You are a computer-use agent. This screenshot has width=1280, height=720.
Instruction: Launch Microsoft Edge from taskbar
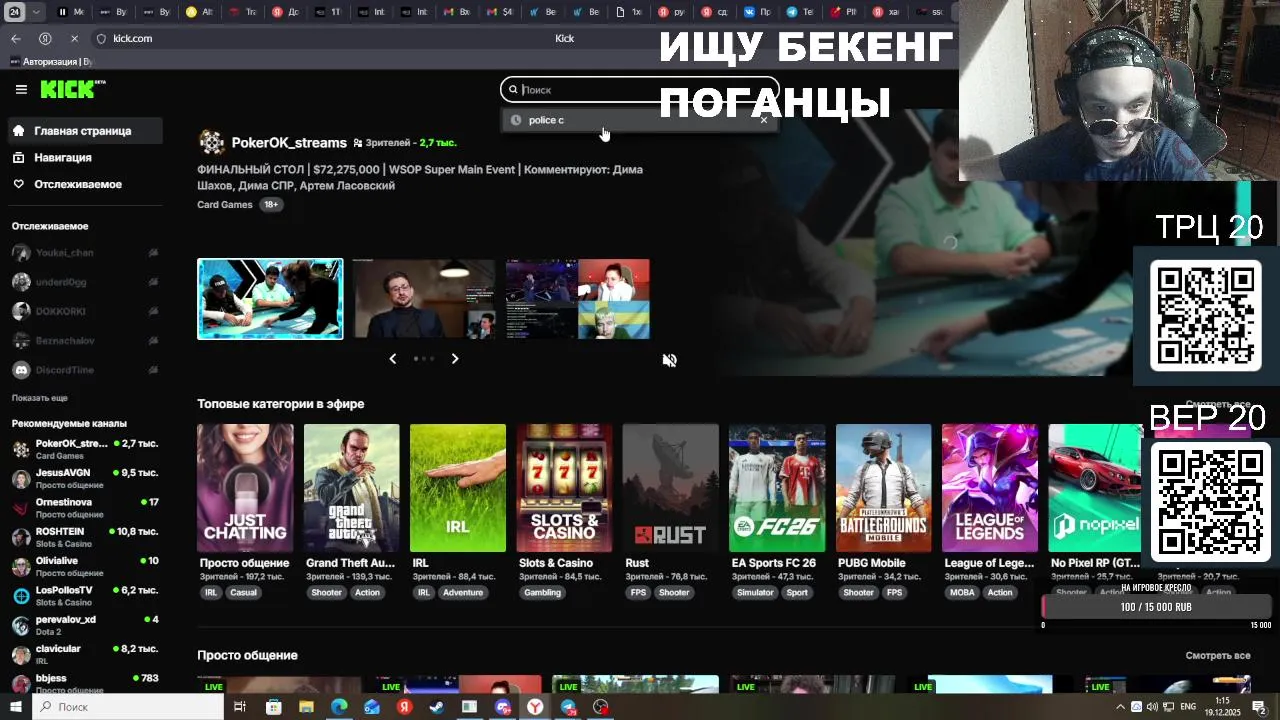coord(339,707)
